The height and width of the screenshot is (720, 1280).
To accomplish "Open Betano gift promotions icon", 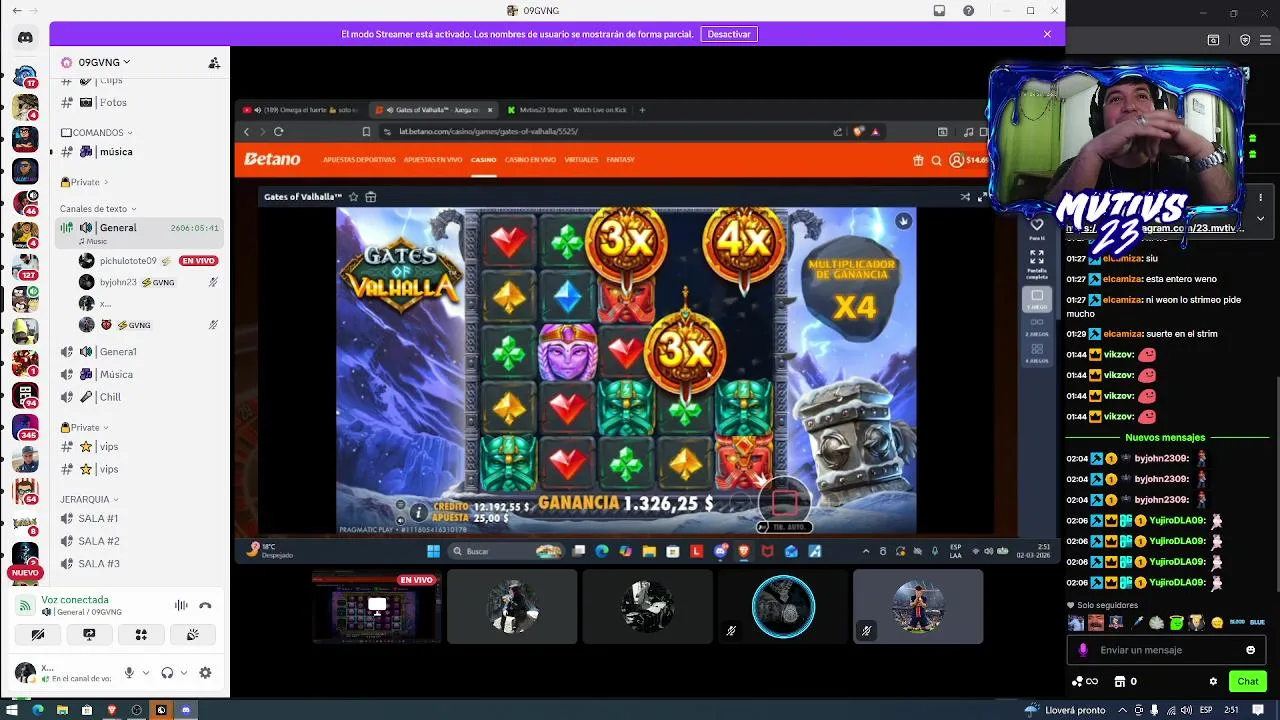I will (x=918, y=160).
